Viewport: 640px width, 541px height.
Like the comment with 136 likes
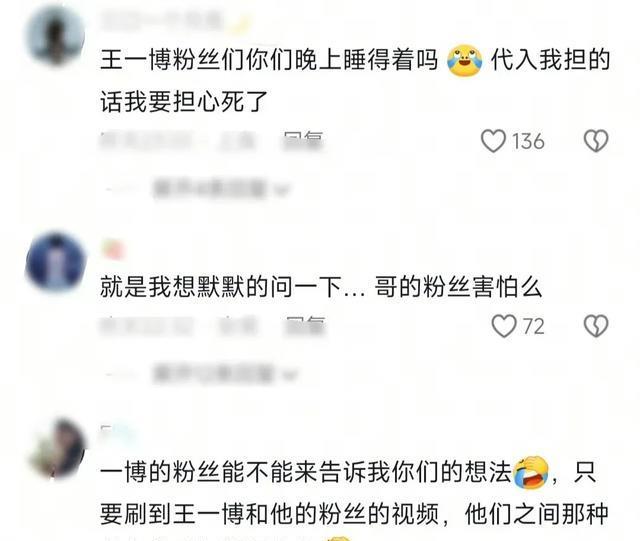pyautogui.click(x=493, y=141)
